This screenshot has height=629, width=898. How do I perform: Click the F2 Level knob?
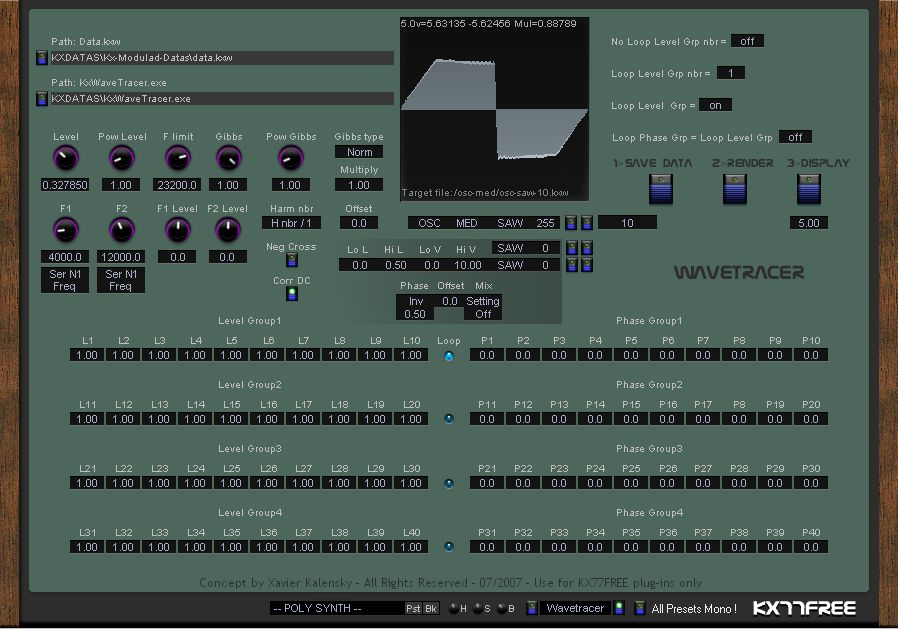tap(228, 230)
